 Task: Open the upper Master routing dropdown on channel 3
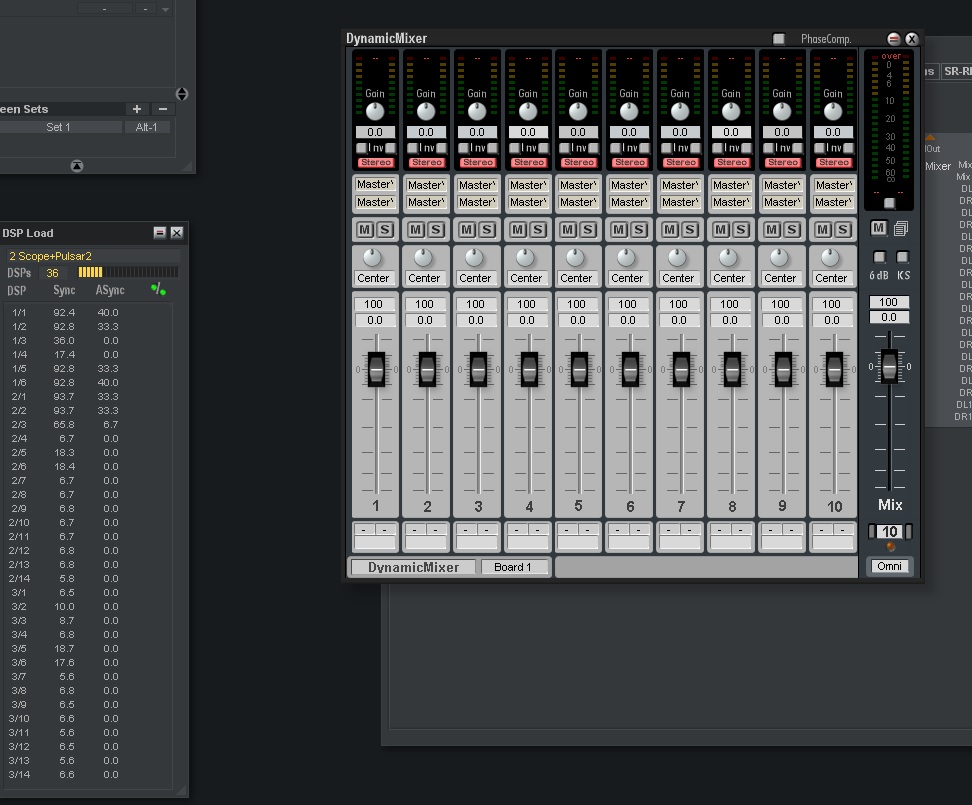tap(476, 185)
